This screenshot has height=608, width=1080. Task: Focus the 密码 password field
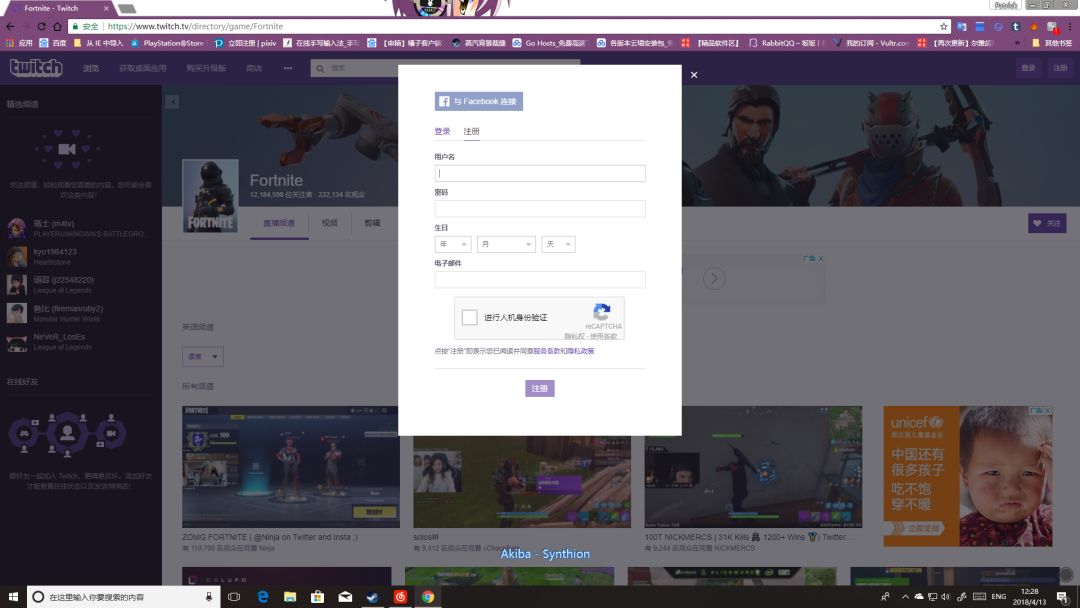(540, 209)
